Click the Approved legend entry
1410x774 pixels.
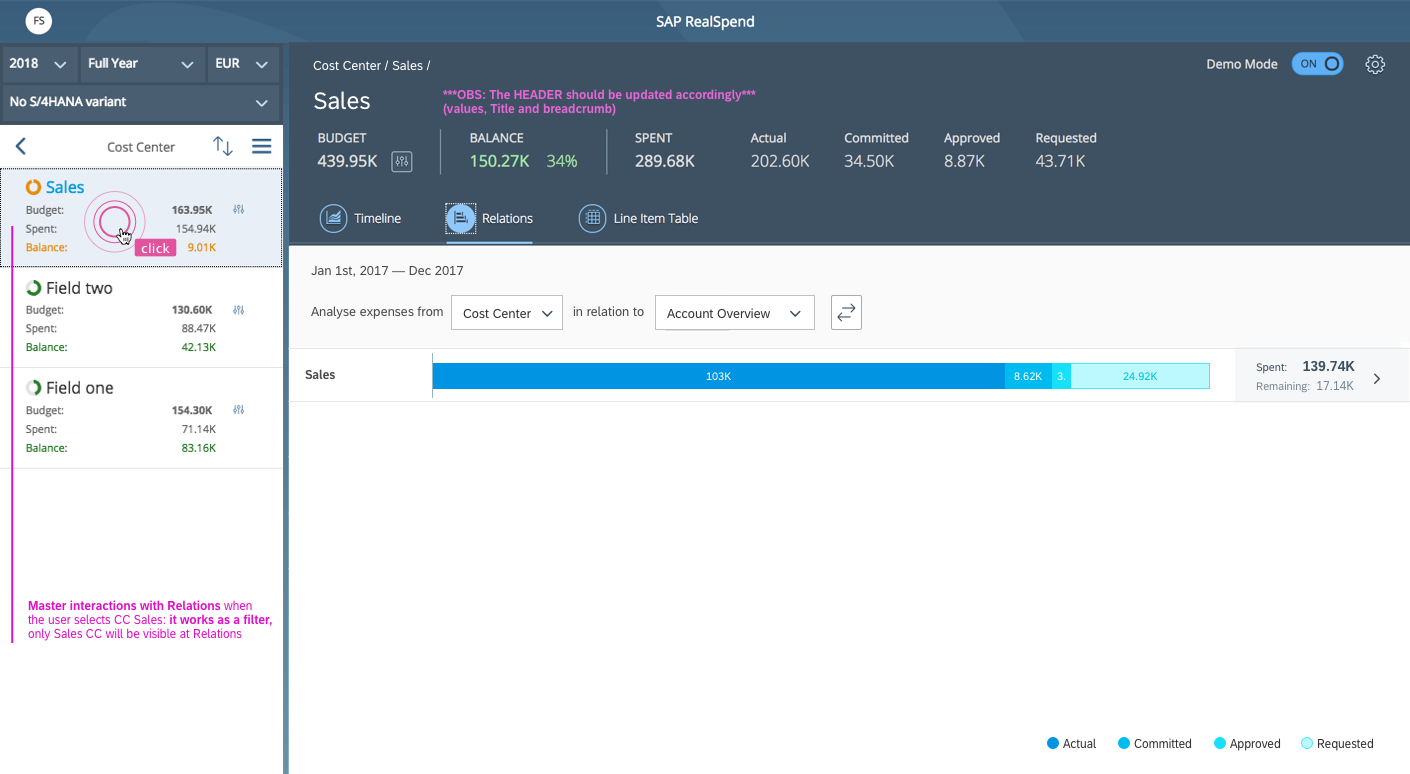pos(1247,744)
